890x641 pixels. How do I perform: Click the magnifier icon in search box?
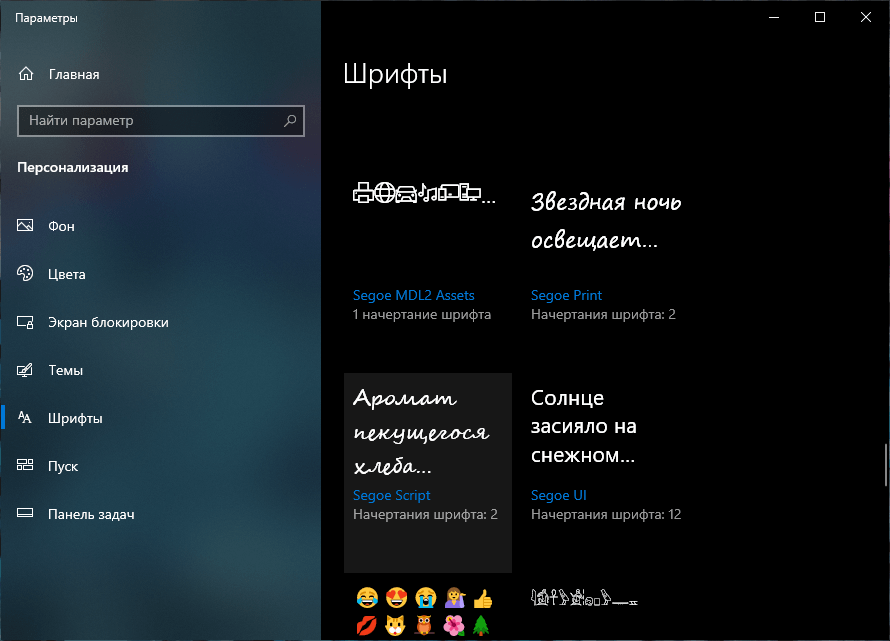point(290,121)
